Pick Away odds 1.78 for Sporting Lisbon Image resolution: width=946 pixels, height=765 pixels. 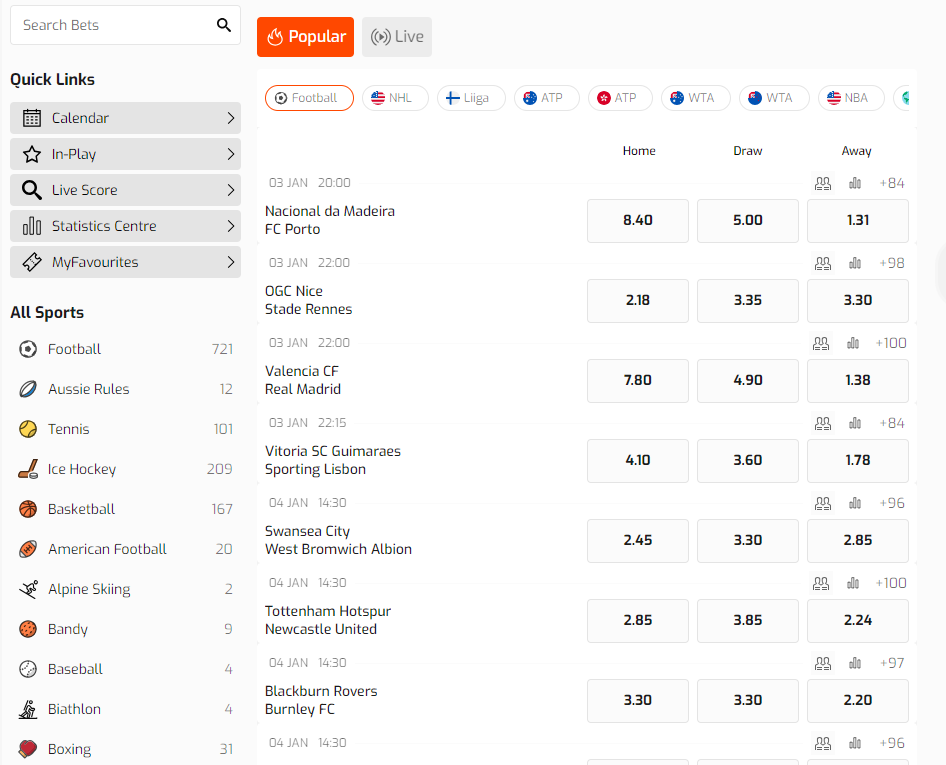(858, 461)
